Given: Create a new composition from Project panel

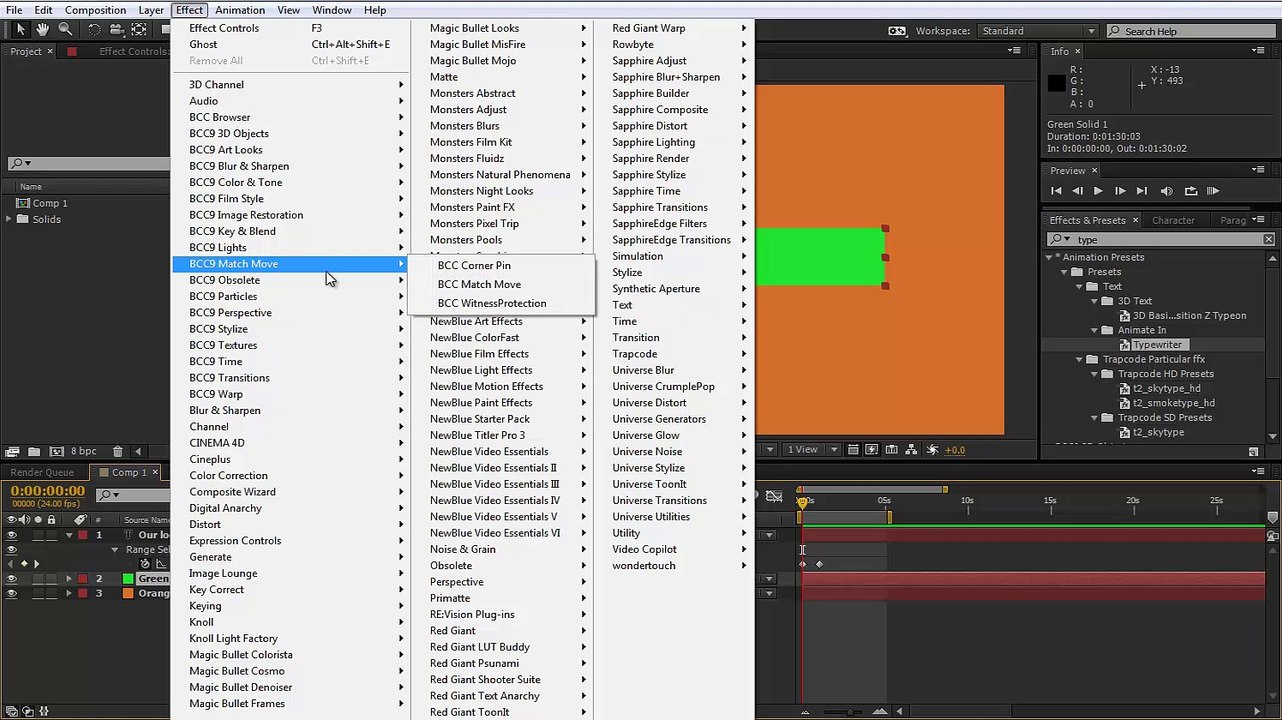Looking at the screenshot, I should click(56, 452).
